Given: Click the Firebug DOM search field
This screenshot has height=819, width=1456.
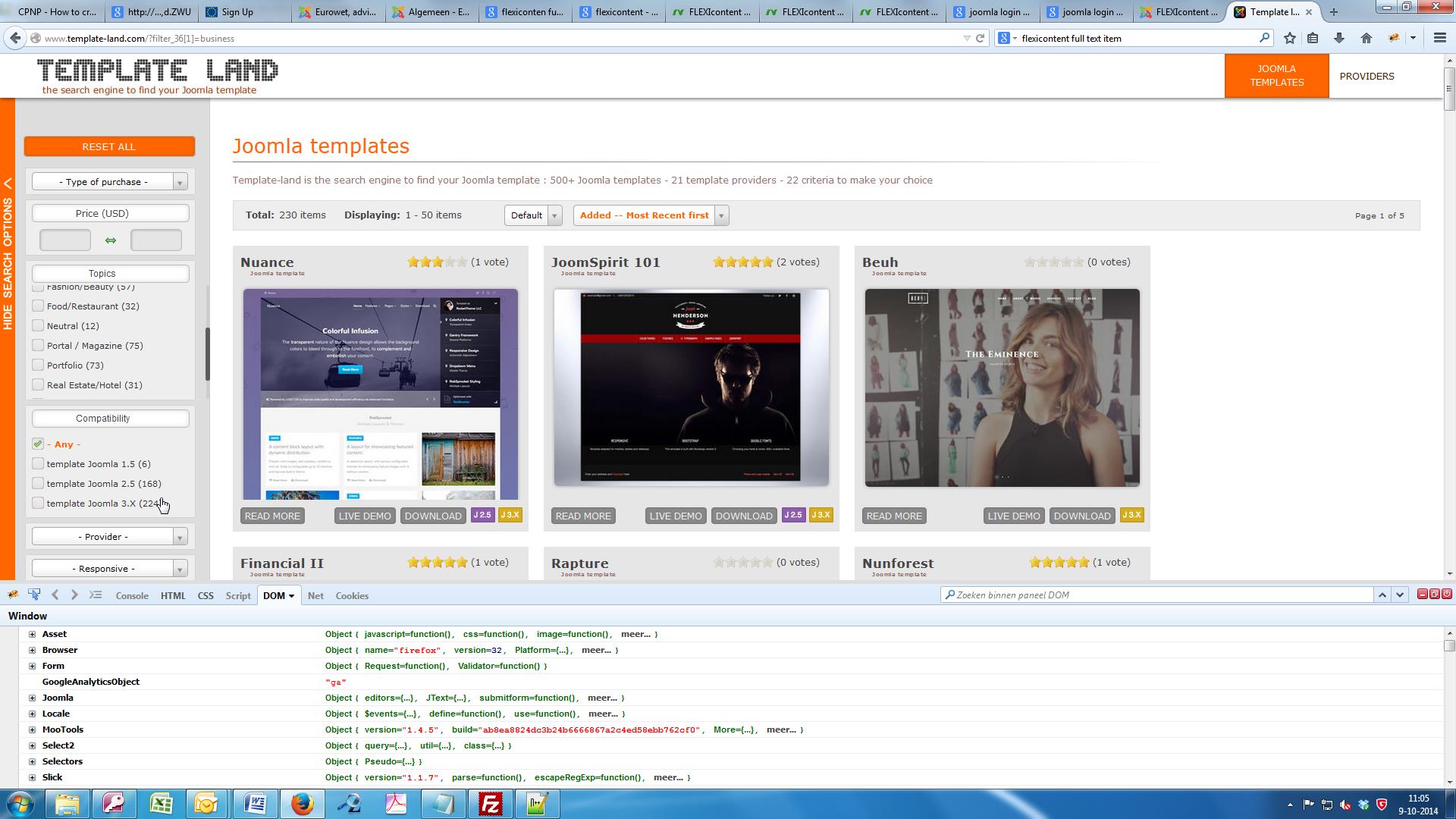Looking at the screenshot, I should pos(1156,595).
